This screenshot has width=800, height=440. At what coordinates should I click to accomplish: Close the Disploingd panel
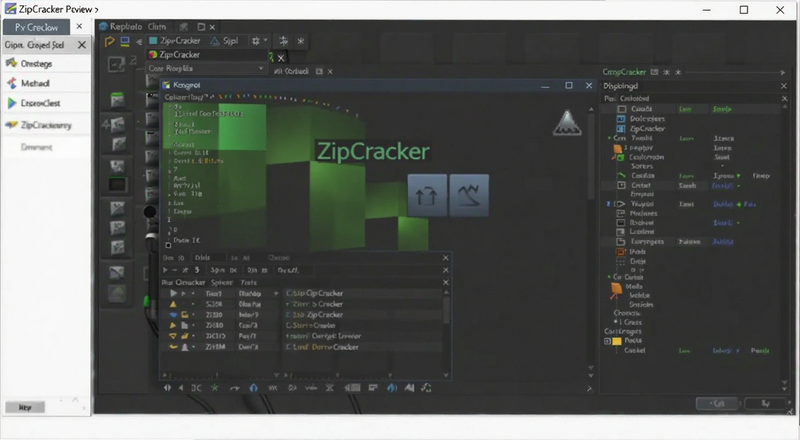coord(784,86)
